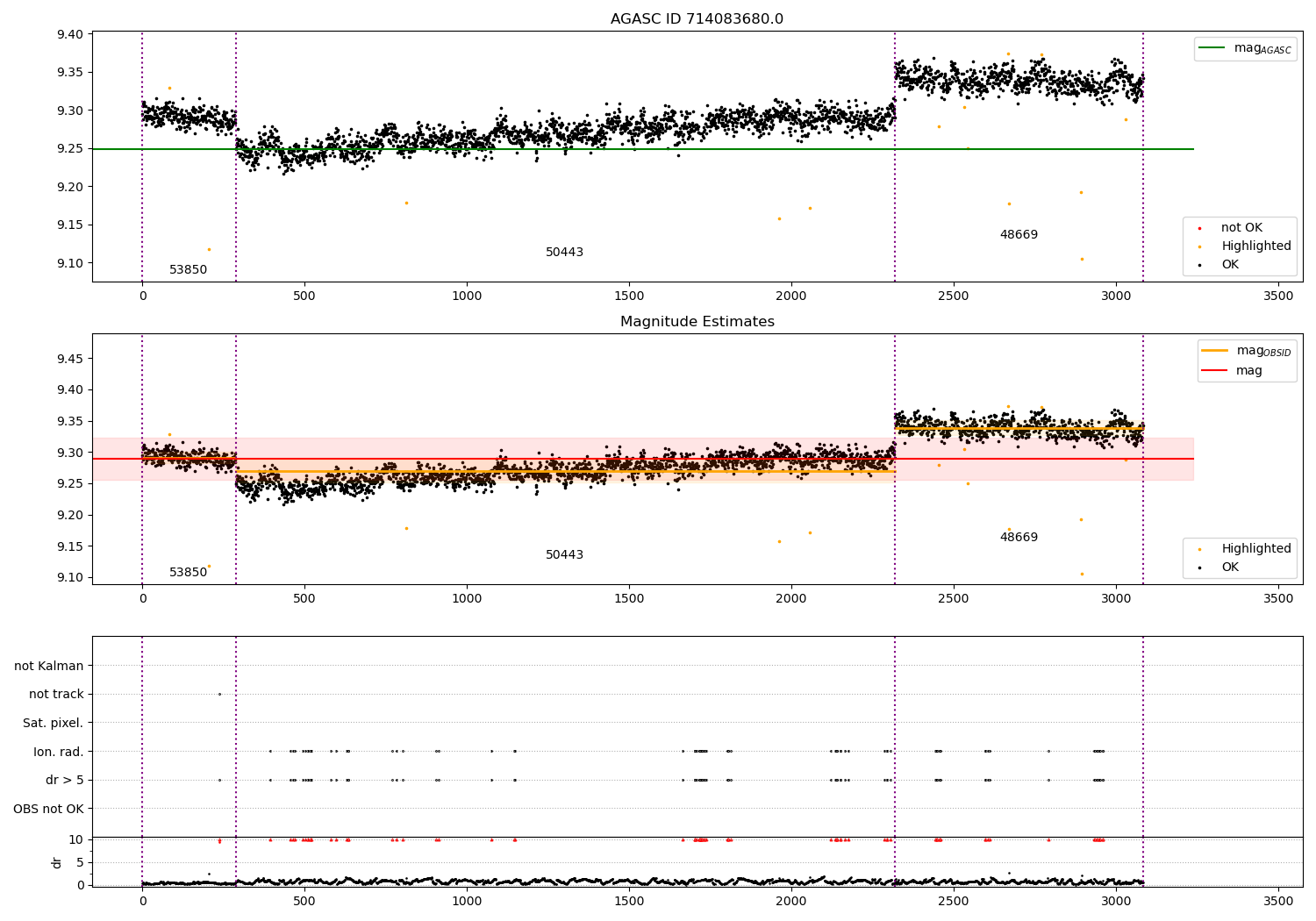Screen dimensions: 1316x921
Task: Click the obsid label 53850 in top plot
Action: point(188,270)
